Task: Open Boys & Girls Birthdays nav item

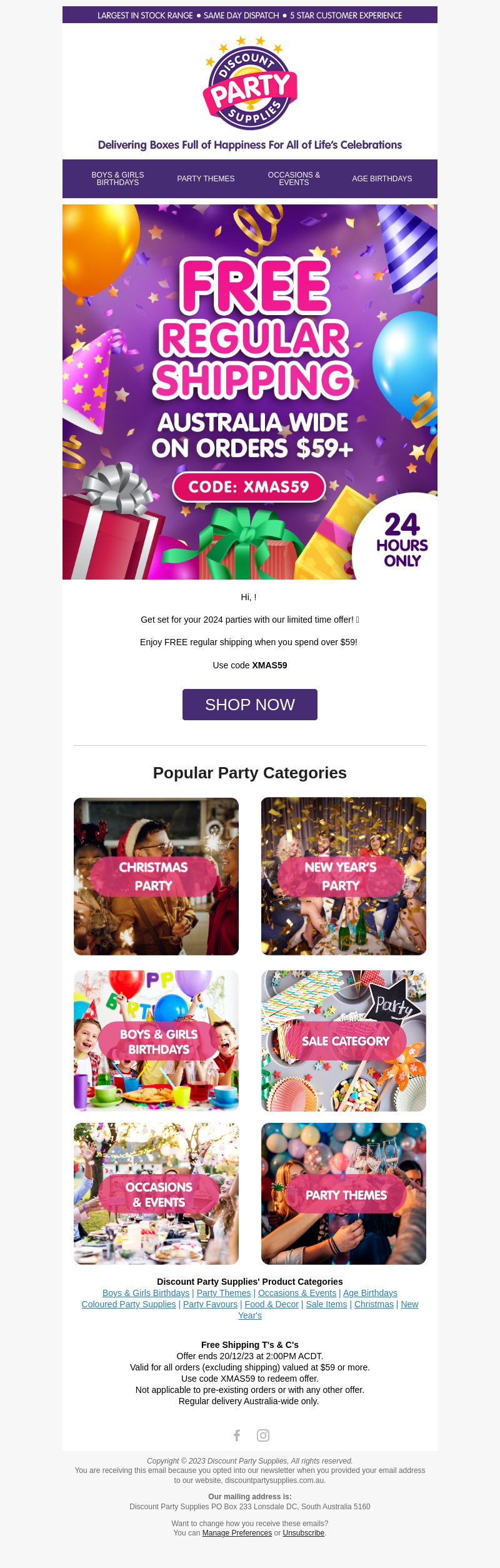Action: click(117, 179)
